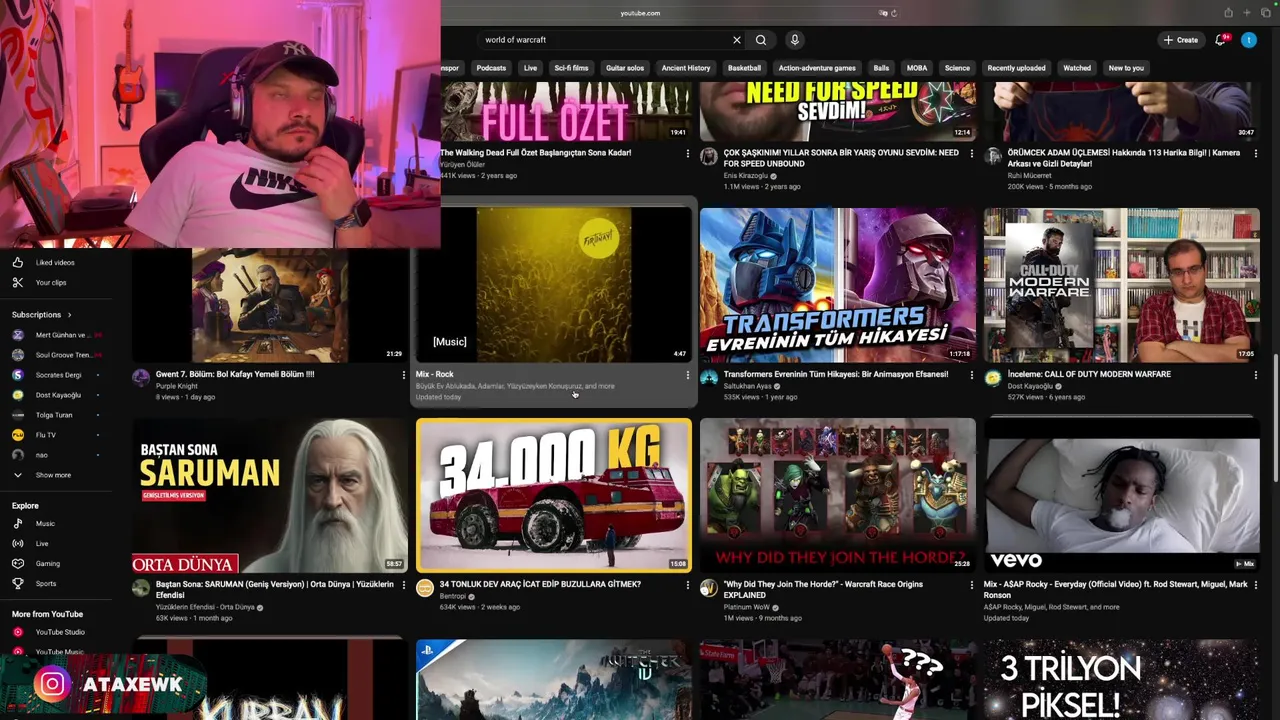The image size is (1280, 720).
Task: Play the Başṭan Sona Saruman thumbnail
Action: click(x=270, y=495)
